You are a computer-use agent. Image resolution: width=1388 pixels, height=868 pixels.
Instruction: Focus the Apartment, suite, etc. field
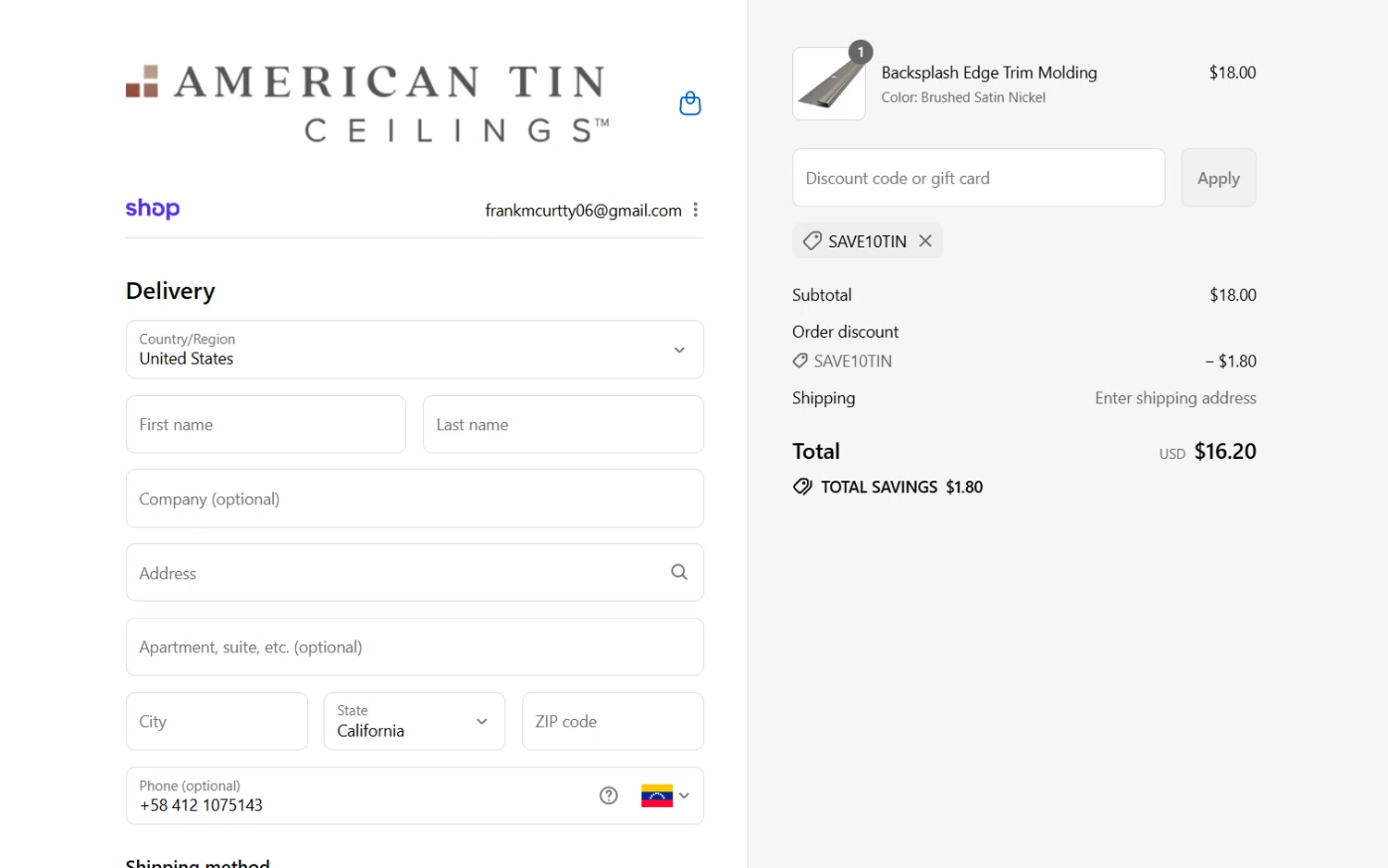point(415,647)
